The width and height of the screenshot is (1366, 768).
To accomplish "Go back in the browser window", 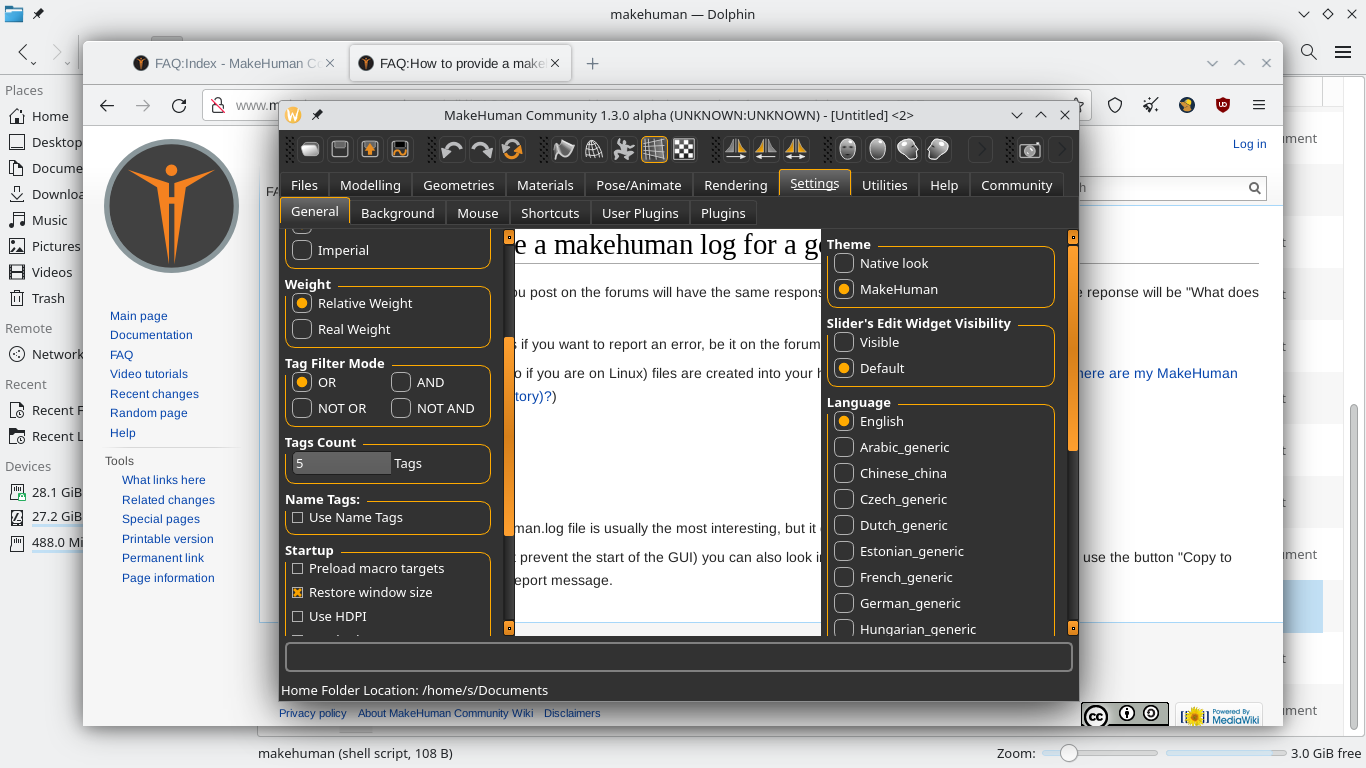I will (107, 105).
